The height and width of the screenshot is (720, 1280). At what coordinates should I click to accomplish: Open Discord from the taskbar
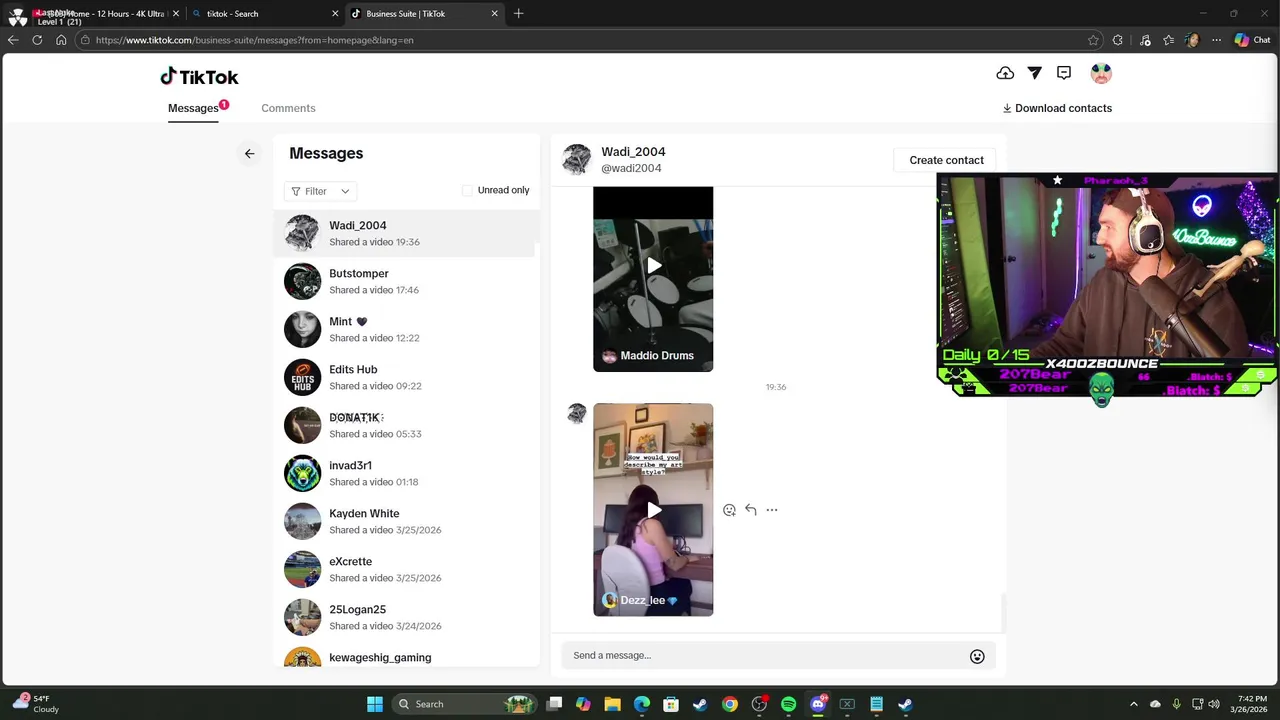818,704
